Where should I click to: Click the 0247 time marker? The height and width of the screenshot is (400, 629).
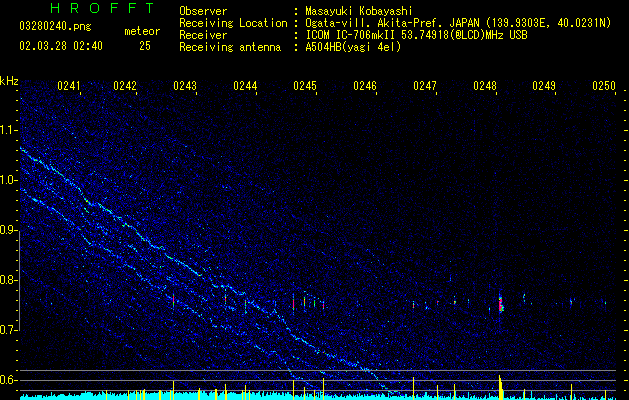[x=425, y=86]
